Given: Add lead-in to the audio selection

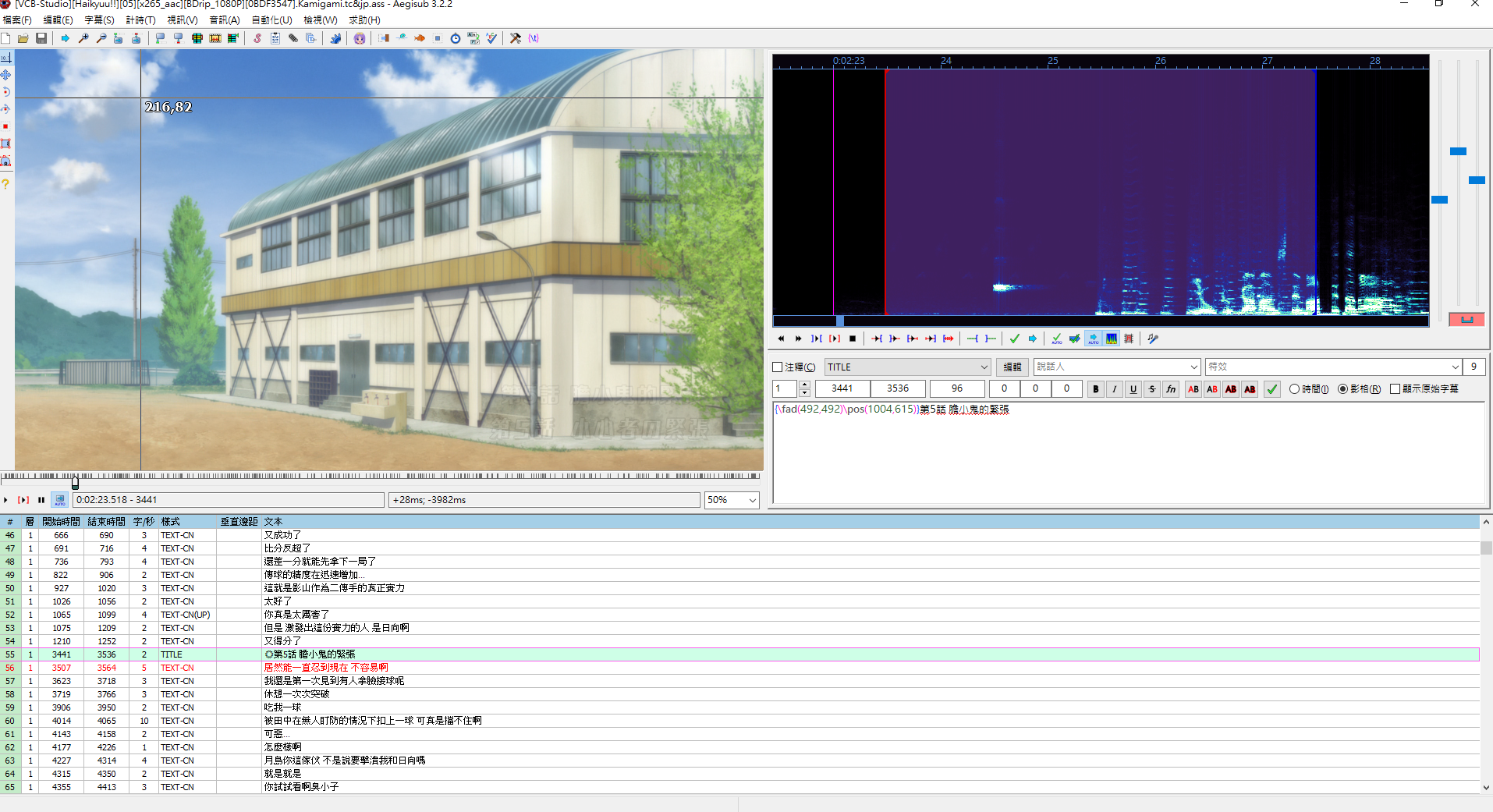Looking at the screenshot, I should [973, 339].
